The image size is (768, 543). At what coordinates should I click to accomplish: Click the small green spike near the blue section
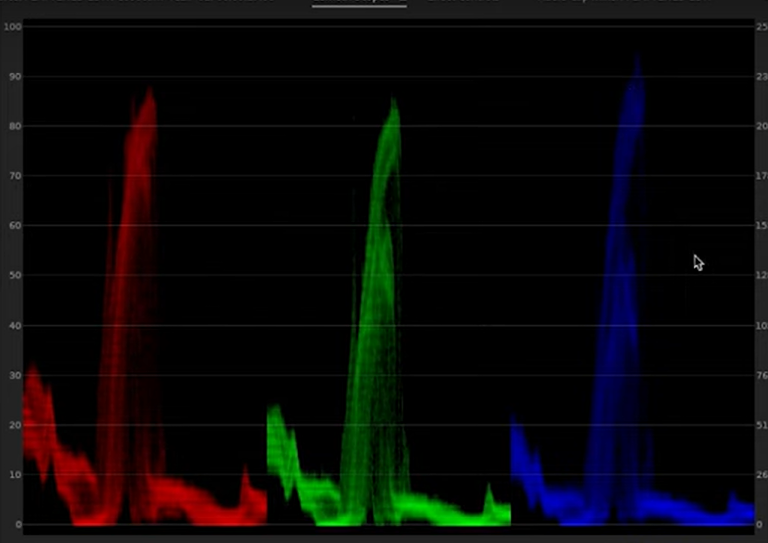pos(489,495)
